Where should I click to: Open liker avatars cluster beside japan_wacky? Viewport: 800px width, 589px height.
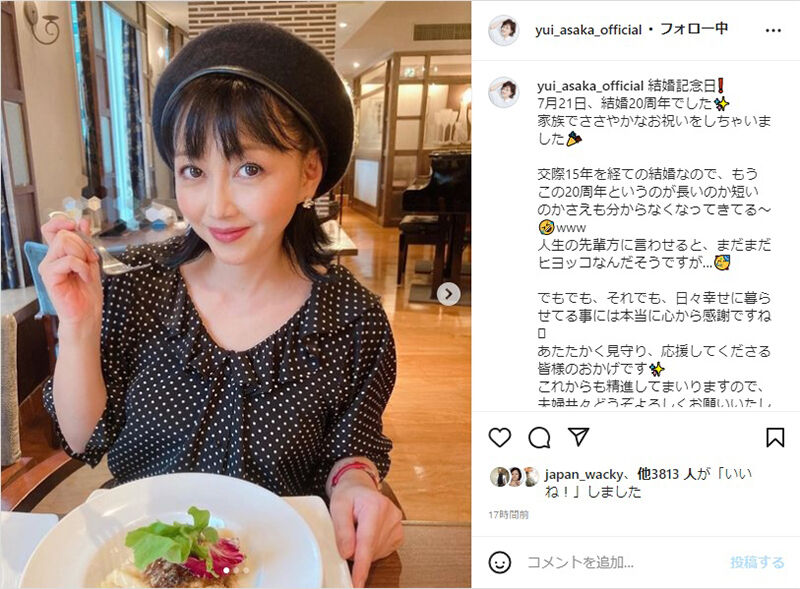pos(514,476)
